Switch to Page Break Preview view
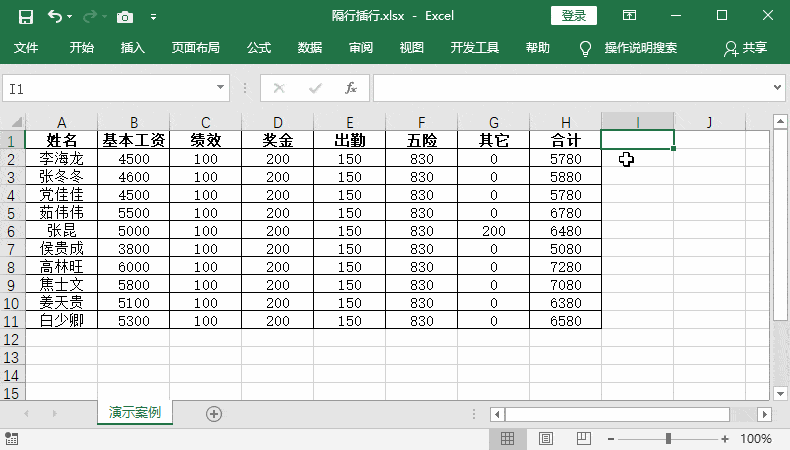 click(x=584, y=438)
